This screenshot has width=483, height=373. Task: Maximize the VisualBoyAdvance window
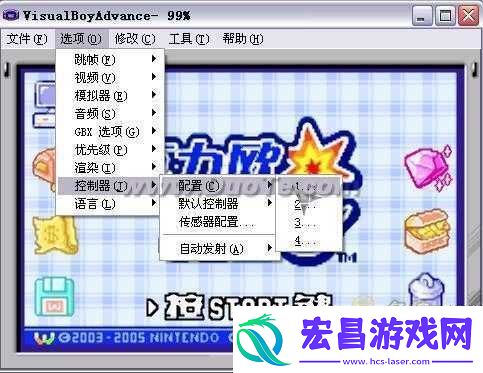(x=445, y=16)
